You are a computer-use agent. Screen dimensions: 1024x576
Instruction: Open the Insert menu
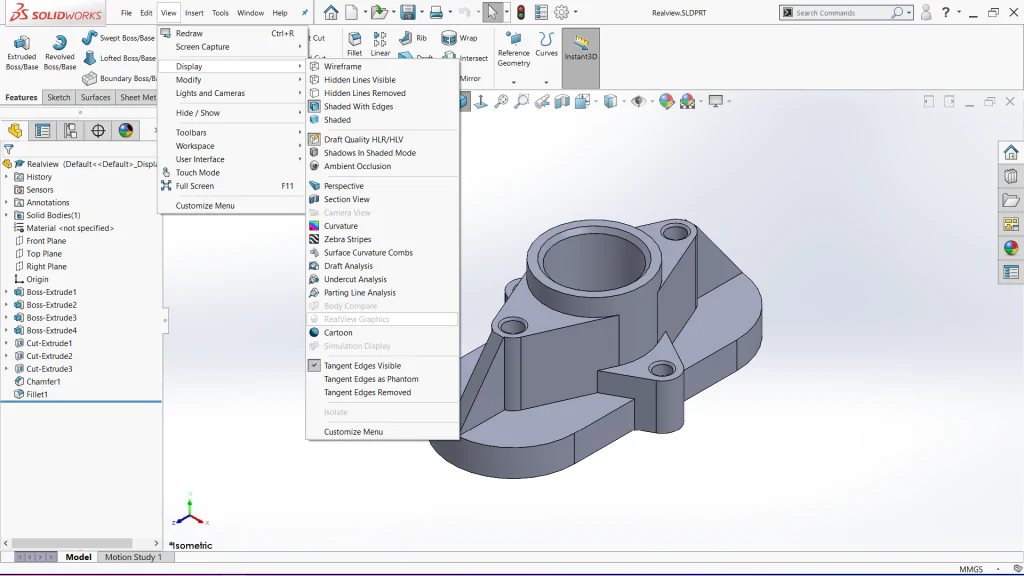194,12
